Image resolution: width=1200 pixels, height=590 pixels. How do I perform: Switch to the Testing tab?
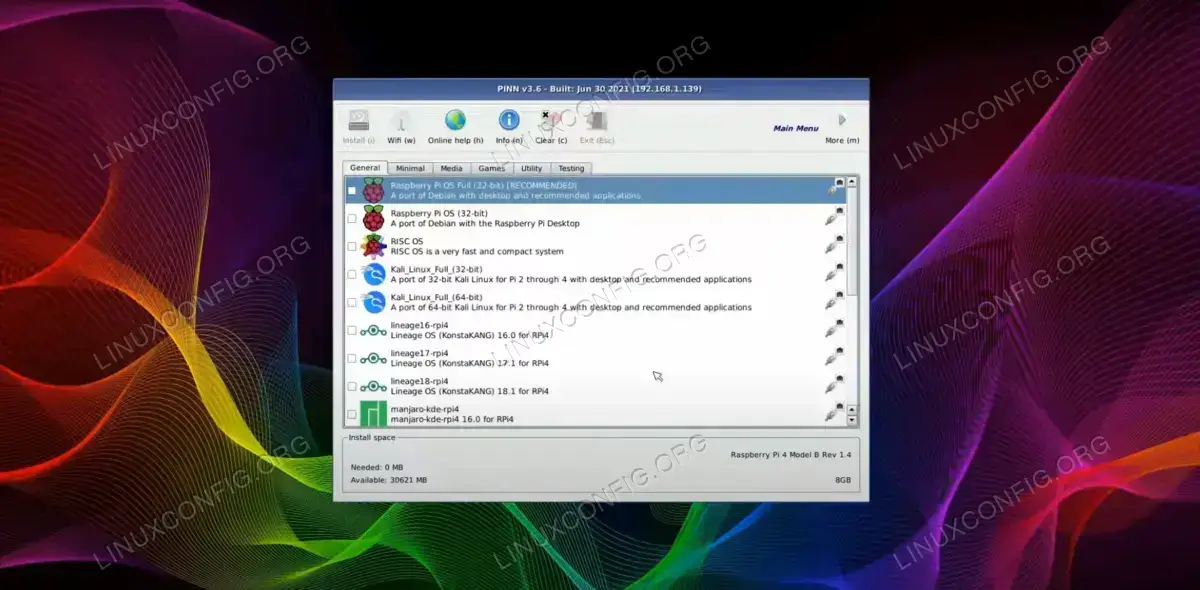pos(571,168)
